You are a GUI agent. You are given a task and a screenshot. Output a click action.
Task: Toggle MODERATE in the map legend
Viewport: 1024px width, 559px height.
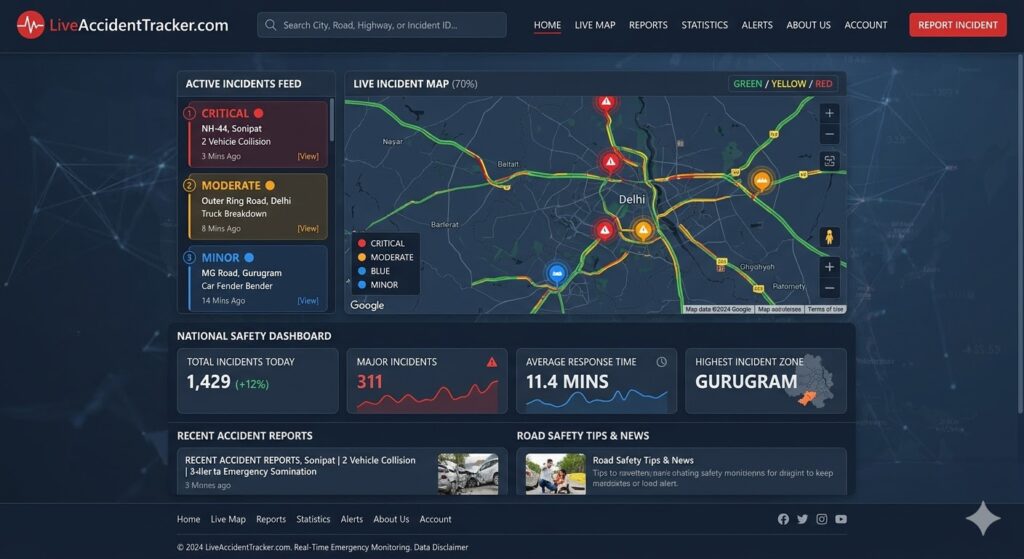385,257
